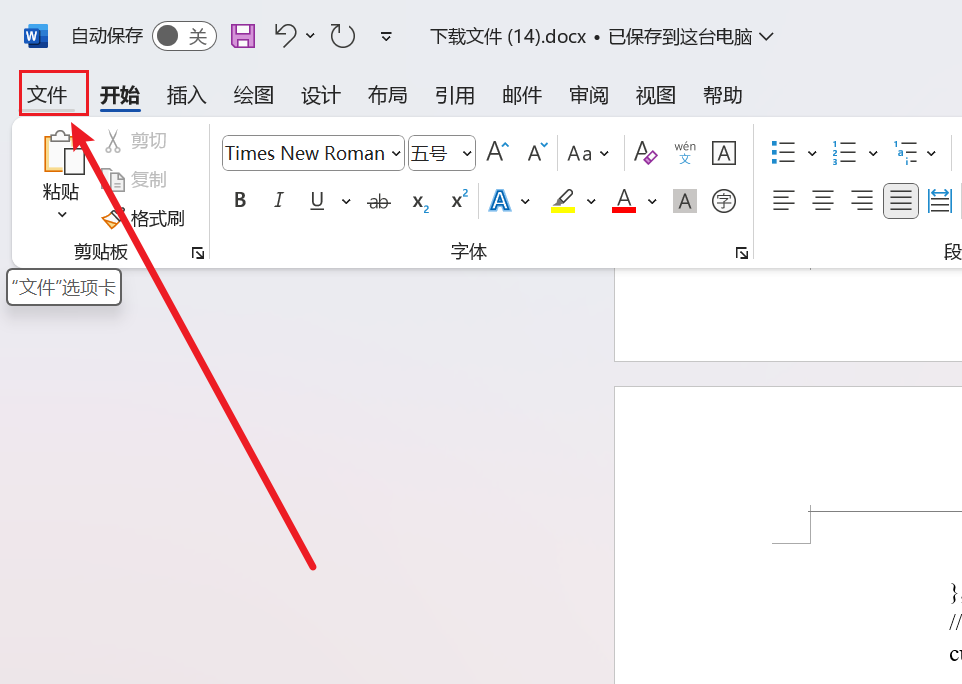This screenshot has height=684, width=962.
Task: Open the text effects dropdown arrow
Action: (x=525, y=201)
